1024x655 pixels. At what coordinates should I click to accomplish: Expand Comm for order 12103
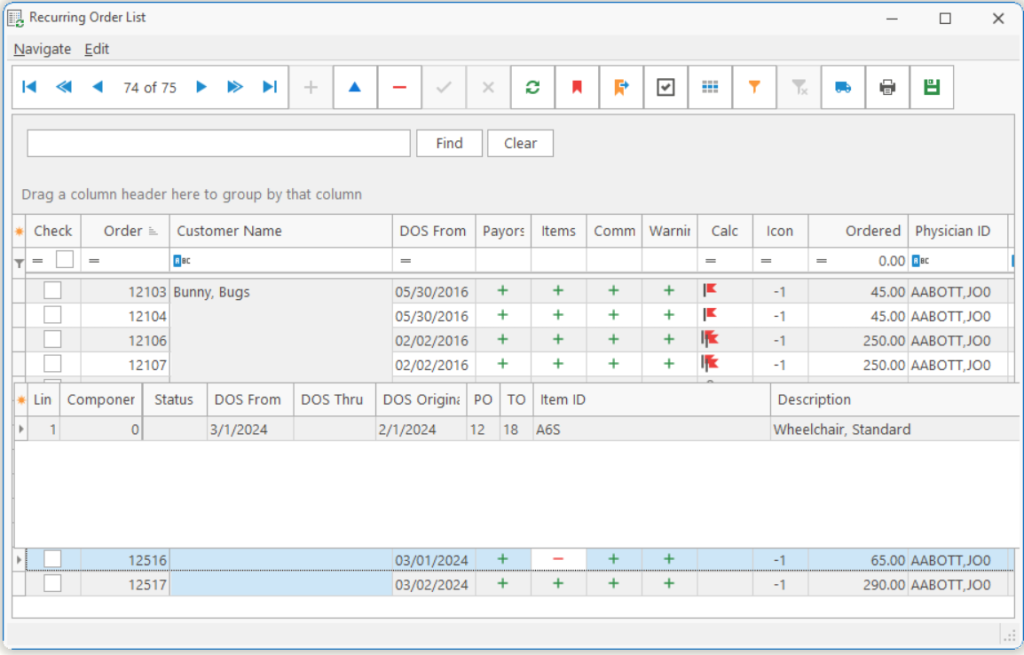pos(613,291)
